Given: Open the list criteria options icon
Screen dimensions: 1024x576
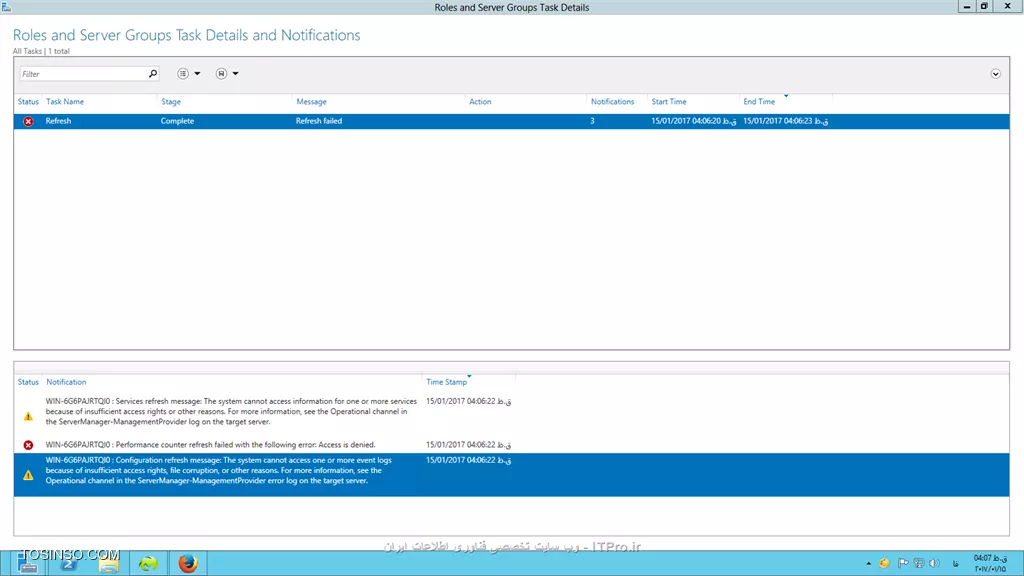Looking at the screenshot, I should point(183,74).
